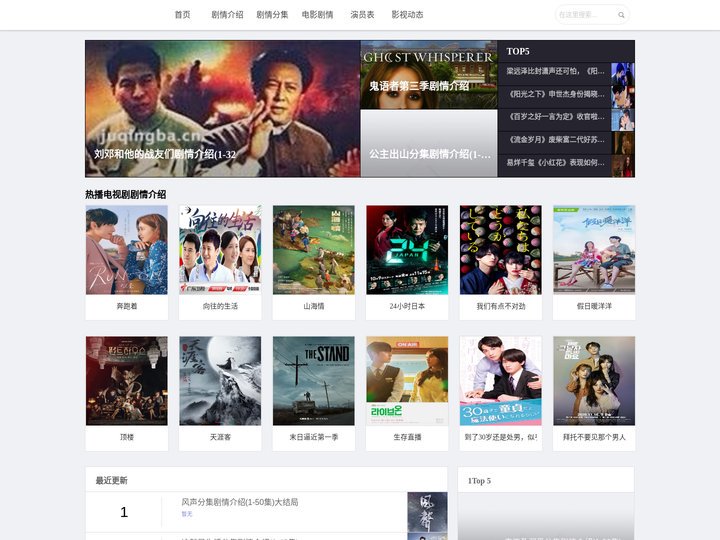This screenshot has width=720, height=540.
Task: Click the 山海情 title text
Action: [x=314, y=306]
